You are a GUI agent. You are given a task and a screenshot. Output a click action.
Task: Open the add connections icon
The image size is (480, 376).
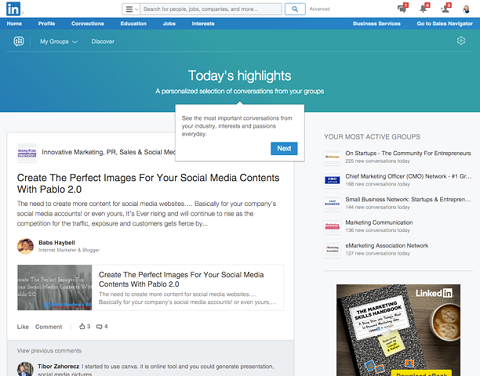(446, 8)
